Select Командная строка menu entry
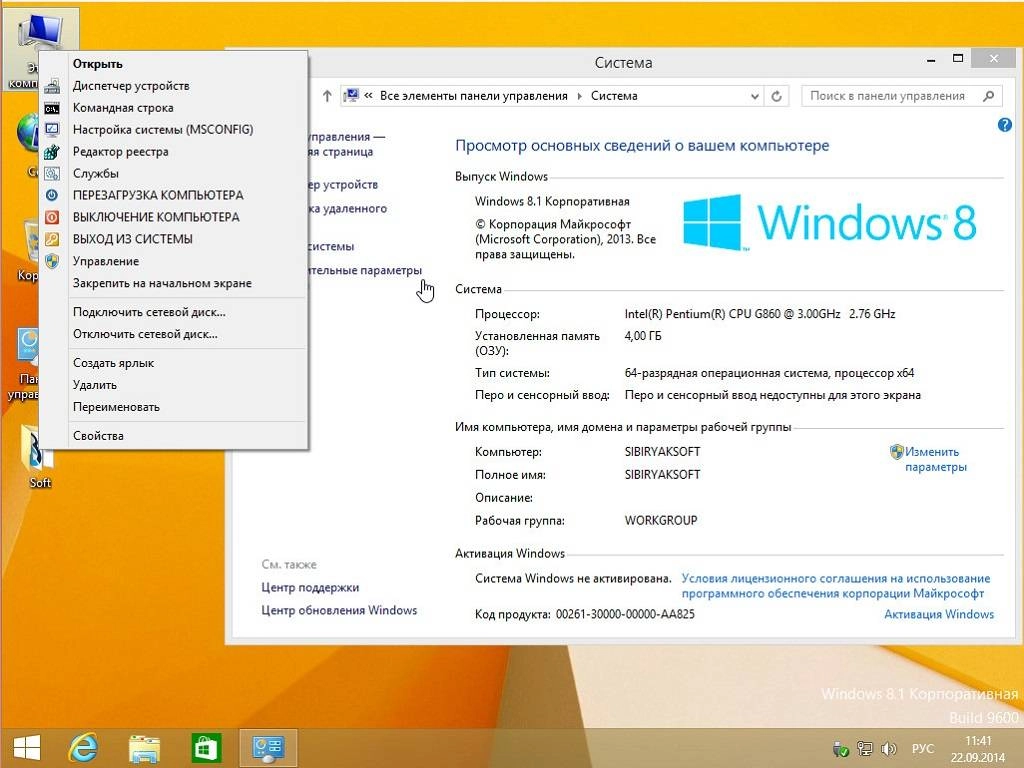This screenshot has height=768, width=1024. click(123, 108)
